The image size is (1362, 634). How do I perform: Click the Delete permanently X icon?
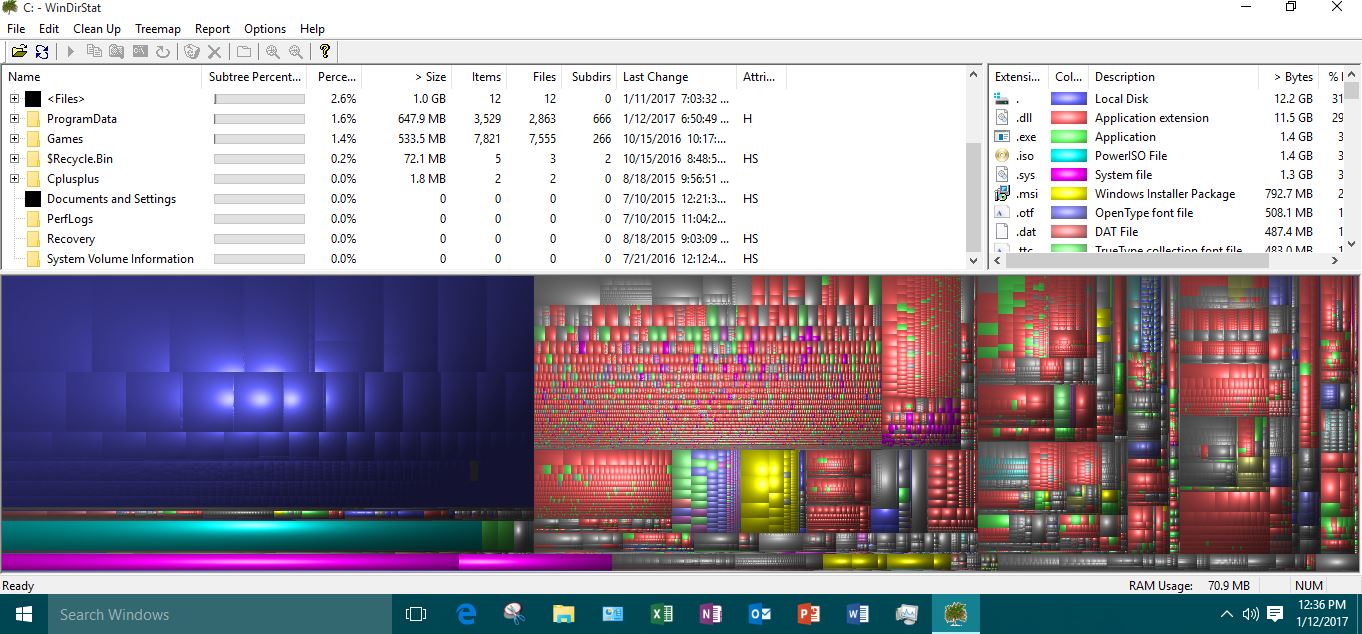tap(214, 51)
